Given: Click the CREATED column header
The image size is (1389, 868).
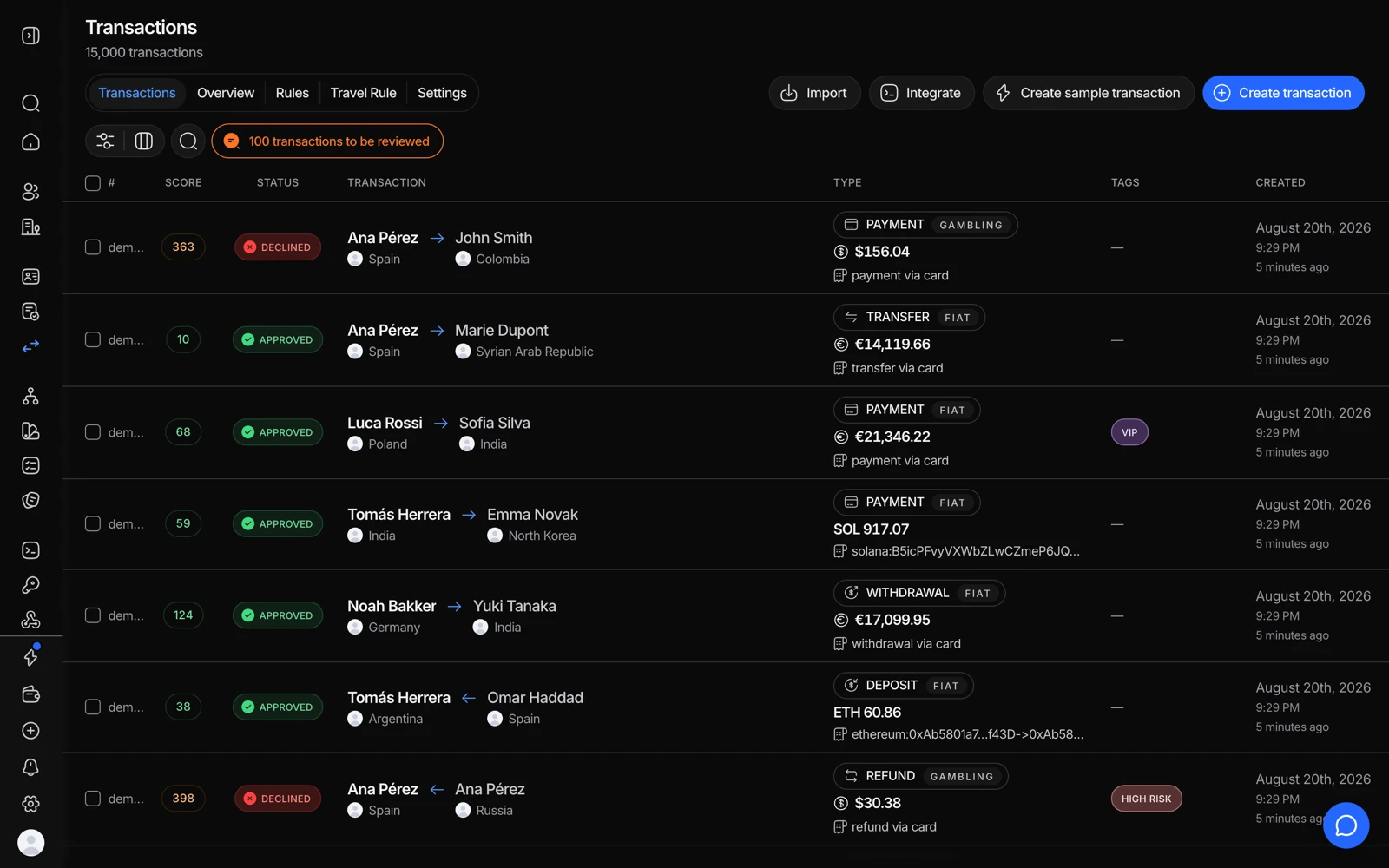Looking at the screenshot, I should tap(1280, 182).
